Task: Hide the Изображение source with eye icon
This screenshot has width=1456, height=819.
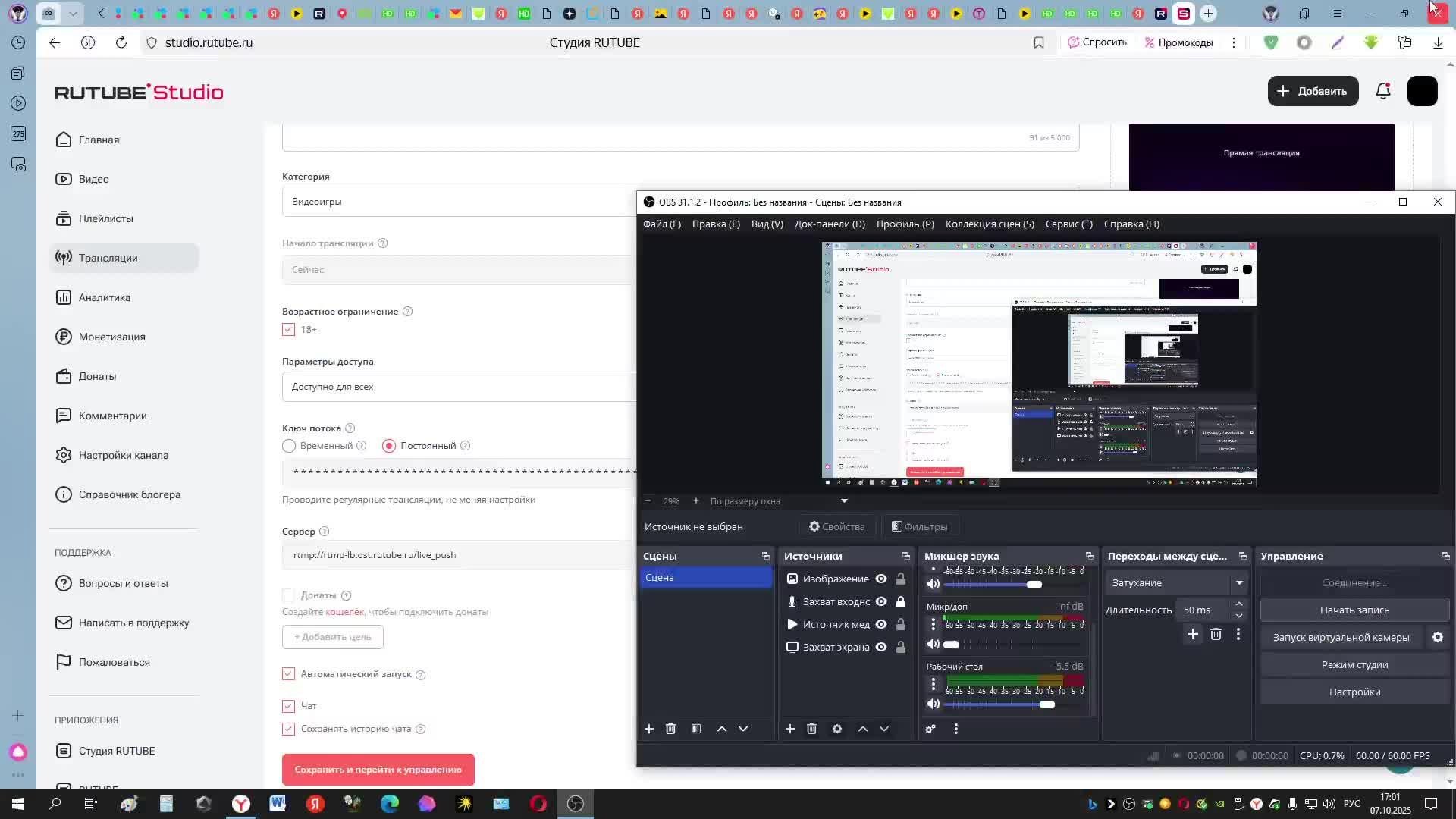Action: (881, 579)
